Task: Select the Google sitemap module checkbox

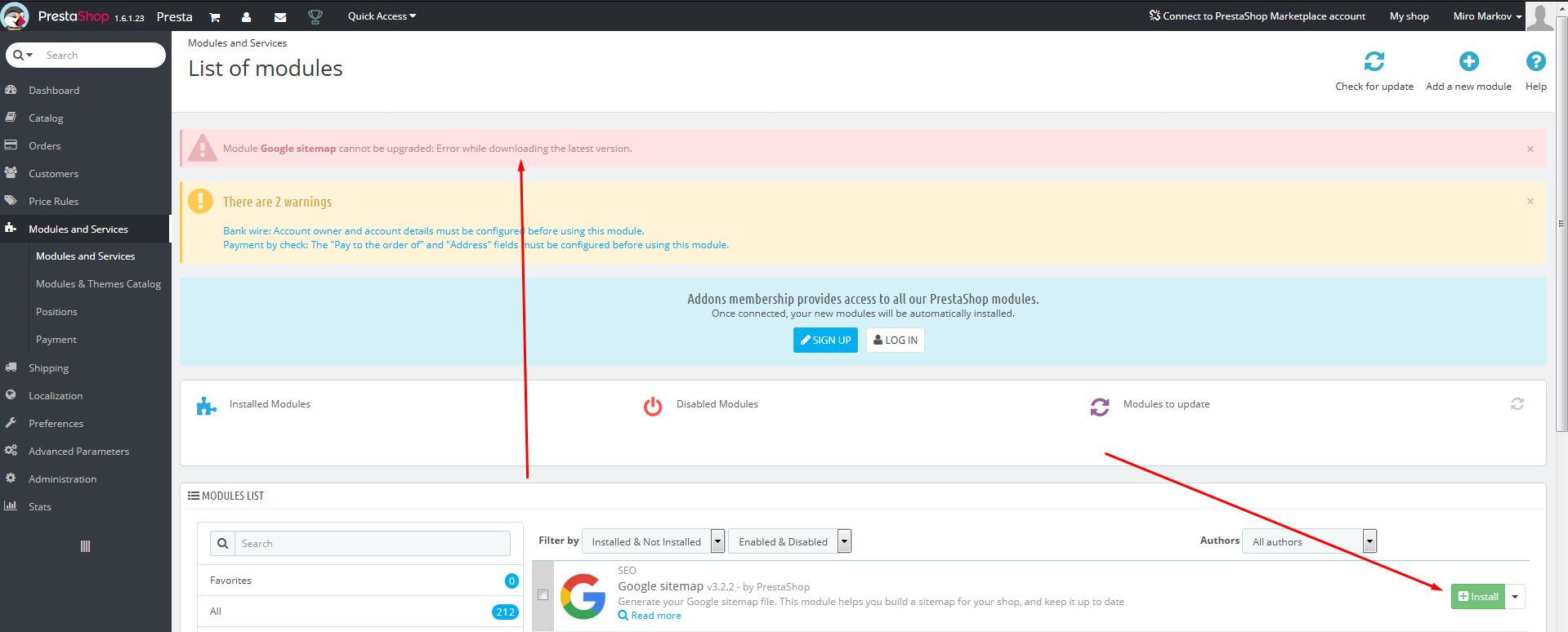Action: point(543,595)
